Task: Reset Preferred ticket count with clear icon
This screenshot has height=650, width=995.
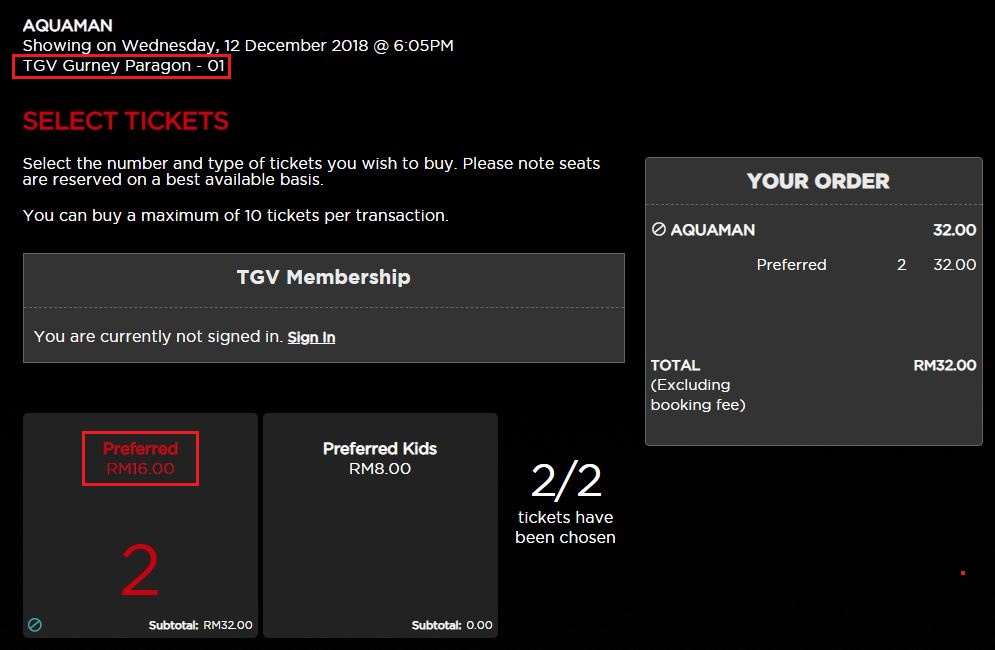Action: point(35,625)
